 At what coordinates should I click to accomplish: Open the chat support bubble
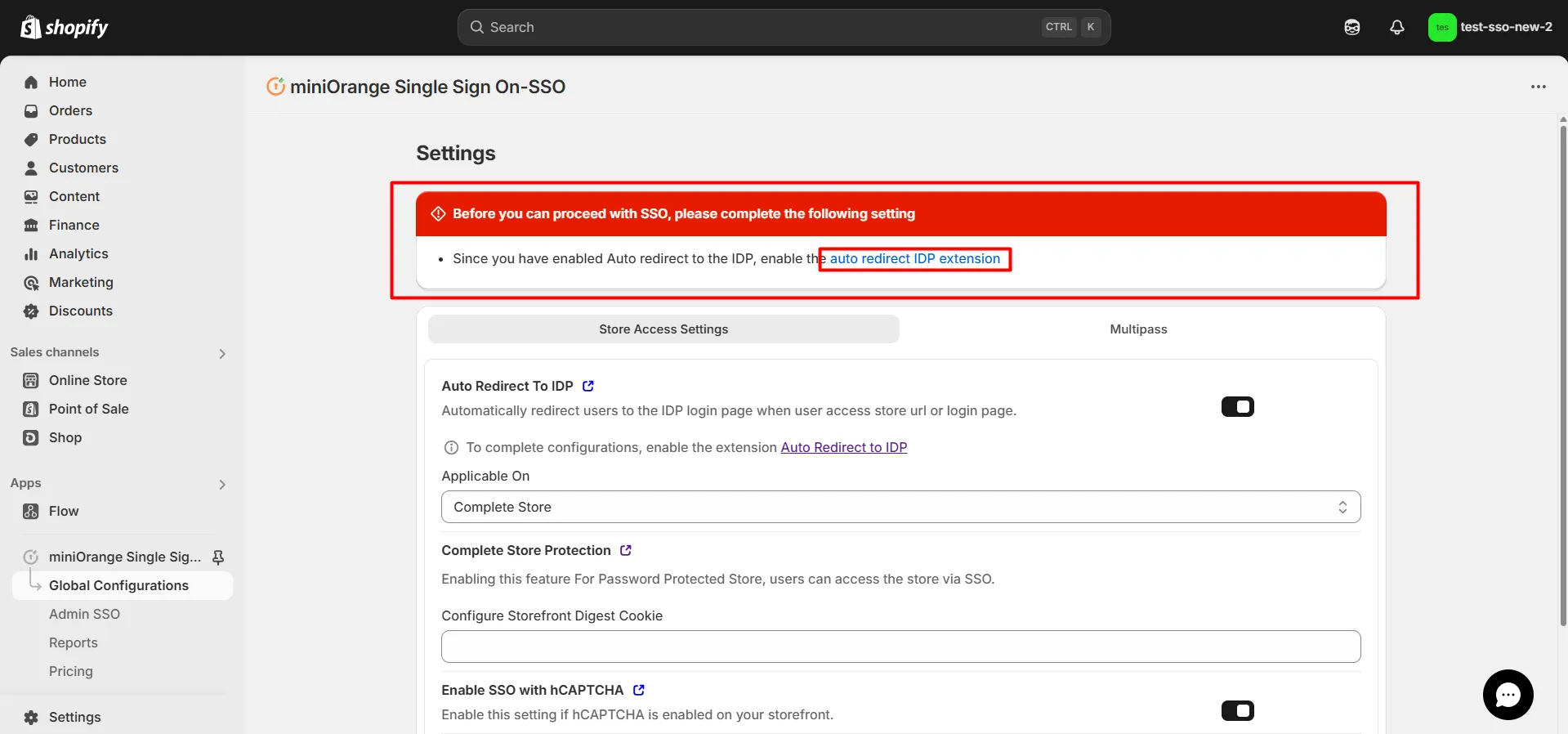point(1508,695)
